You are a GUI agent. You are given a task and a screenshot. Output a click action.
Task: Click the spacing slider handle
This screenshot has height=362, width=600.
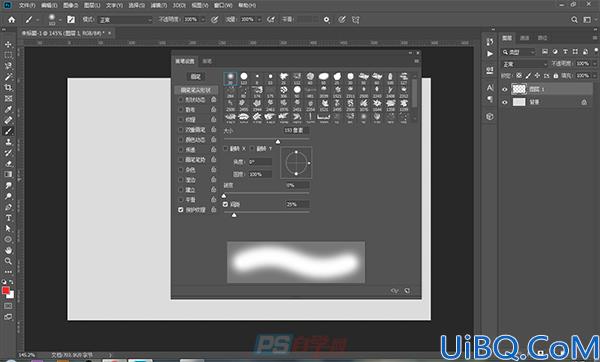(x=234, y=215)
